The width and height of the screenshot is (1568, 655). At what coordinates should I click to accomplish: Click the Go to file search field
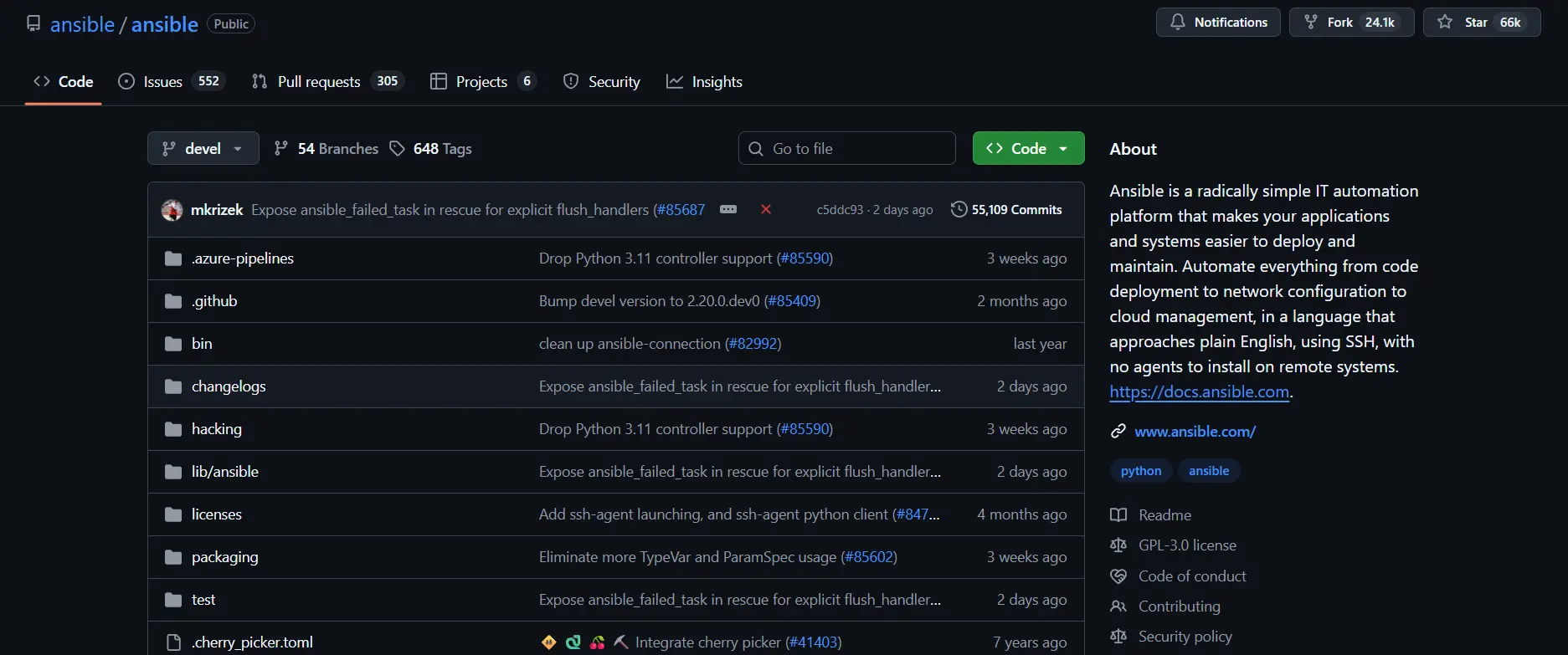846,148
